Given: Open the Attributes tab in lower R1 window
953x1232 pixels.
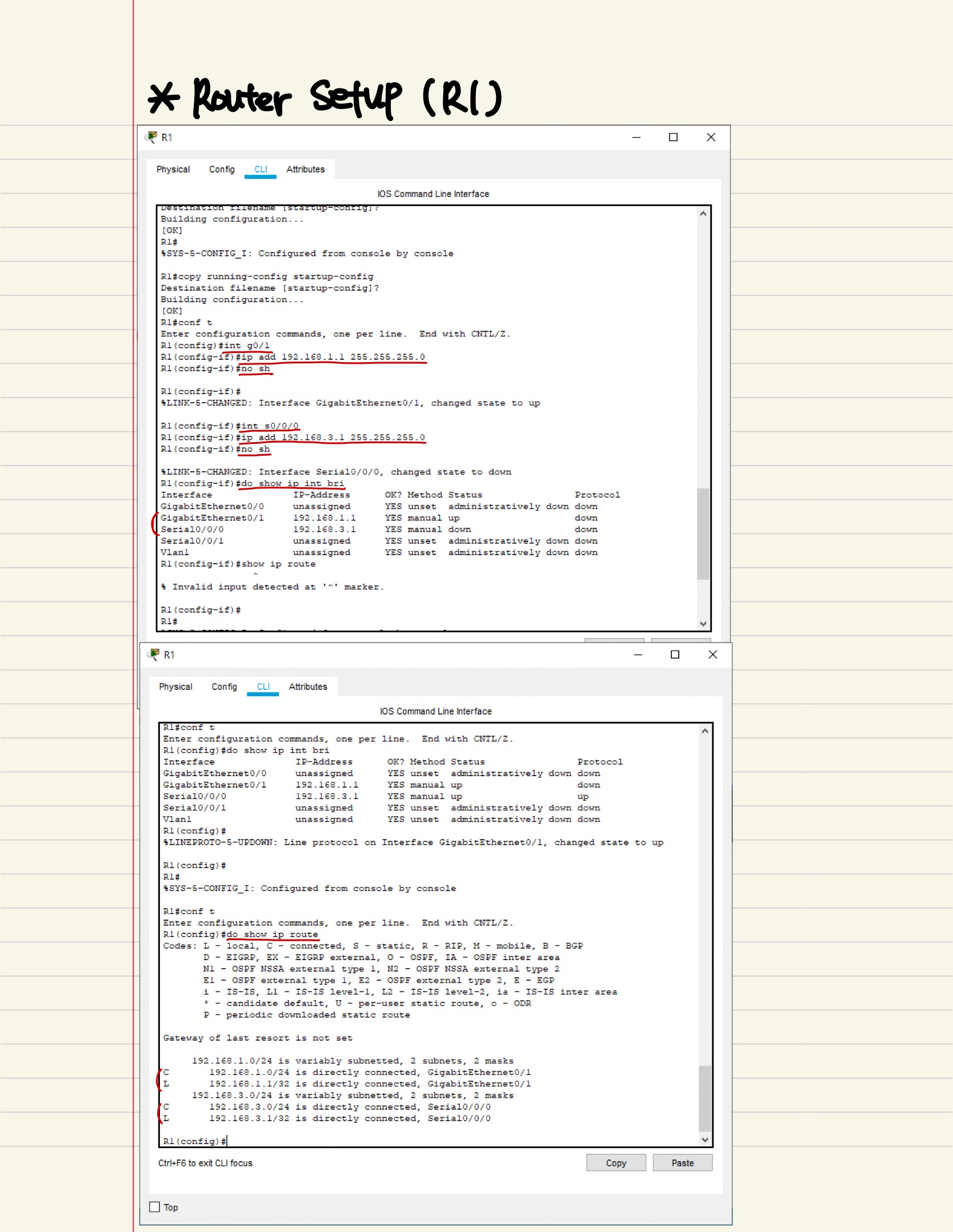Looking at the screenshot, I should [308, 687].
